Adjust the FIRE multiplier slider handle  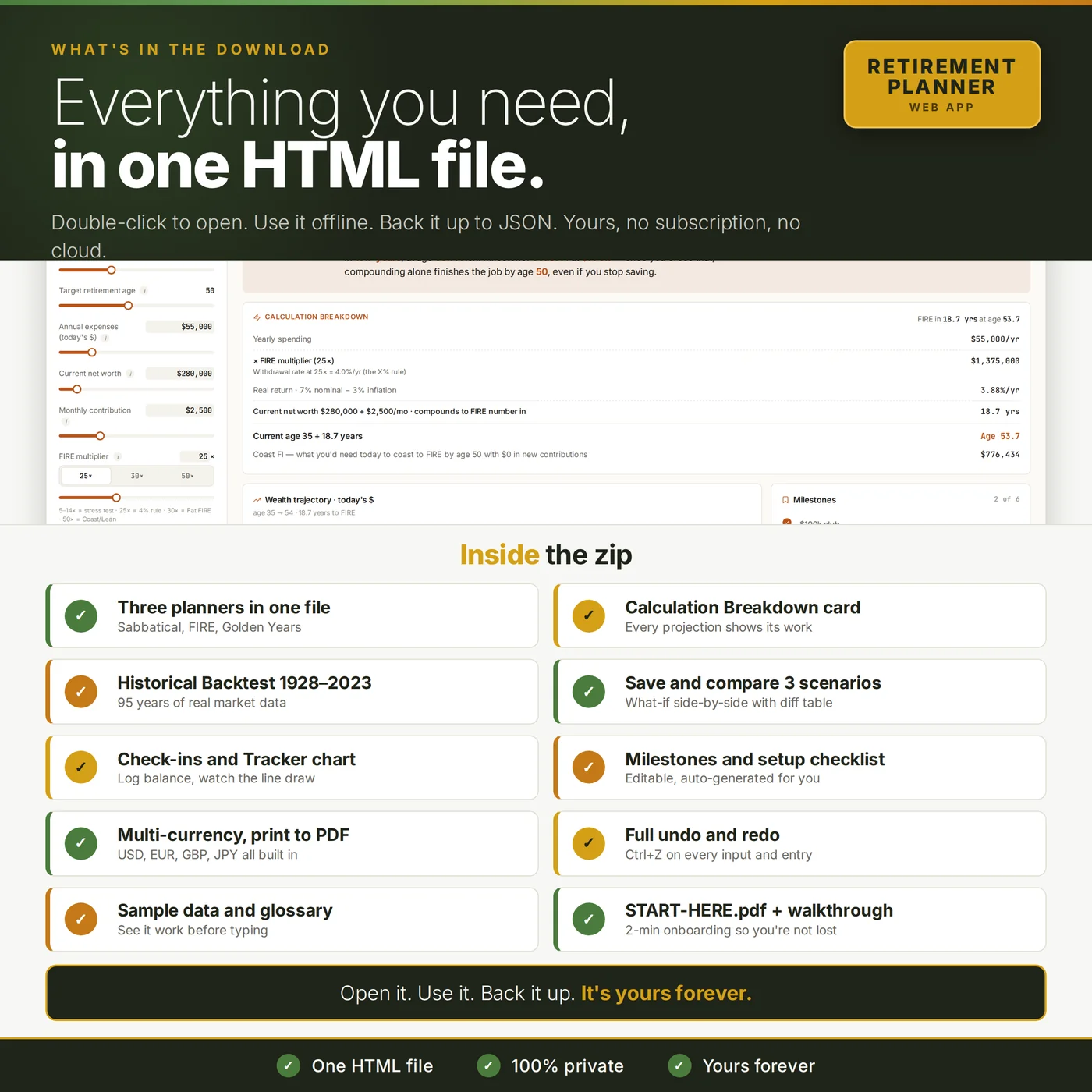pyautogui.click(x=116, y=498)
